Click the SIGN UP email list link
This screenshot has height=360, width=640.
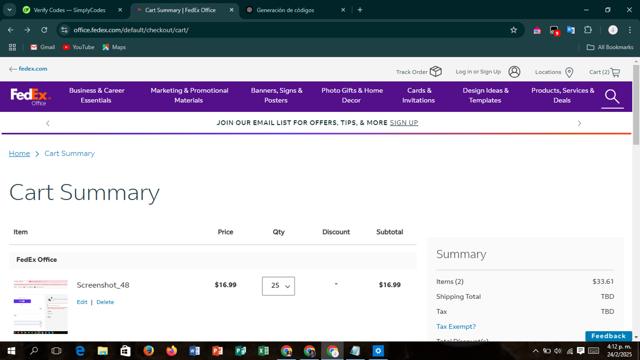click(x=404, y=122)
